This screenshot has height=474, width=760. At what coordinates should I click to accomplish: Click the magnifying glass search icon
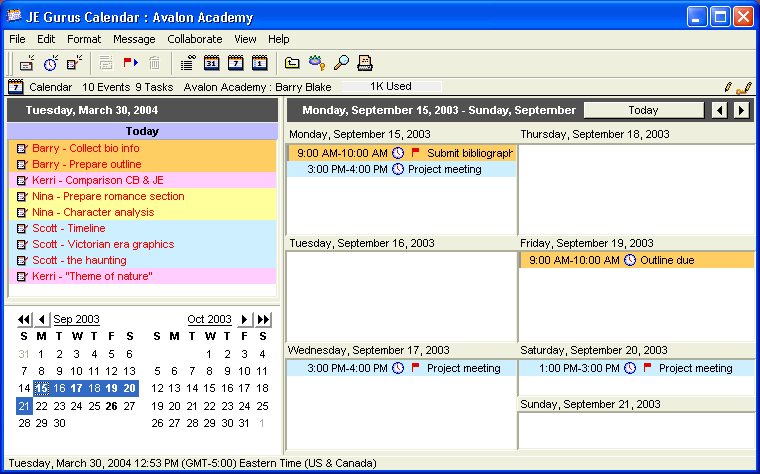(341, 63)
